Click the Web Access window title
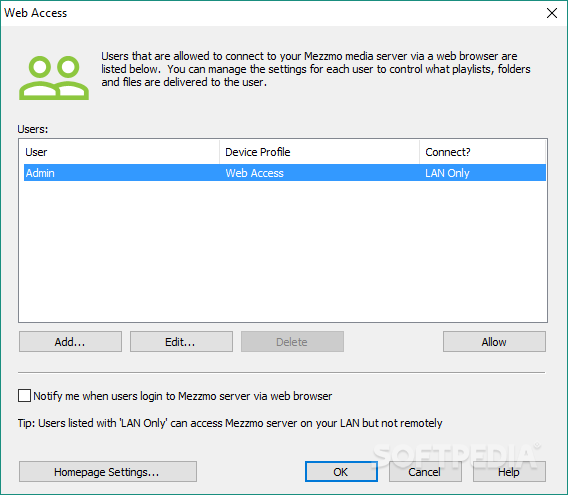The image size is (568, 495). tap(35, 13)
